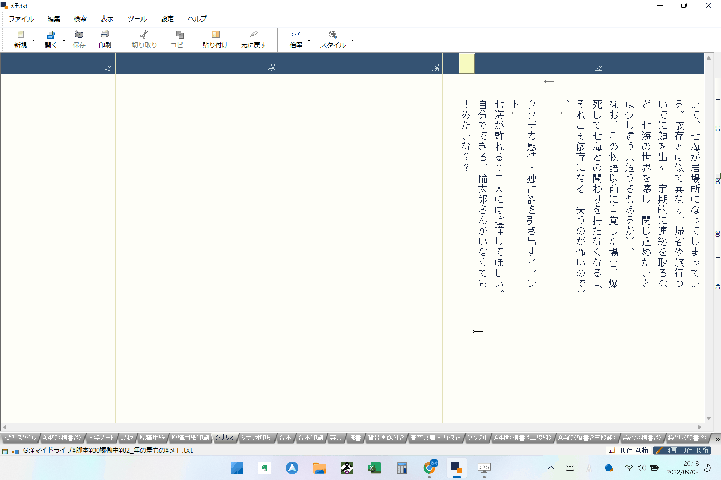Open the dropdown arrow beside 倍率
The image size is (721, 480).
pos(309,40)
